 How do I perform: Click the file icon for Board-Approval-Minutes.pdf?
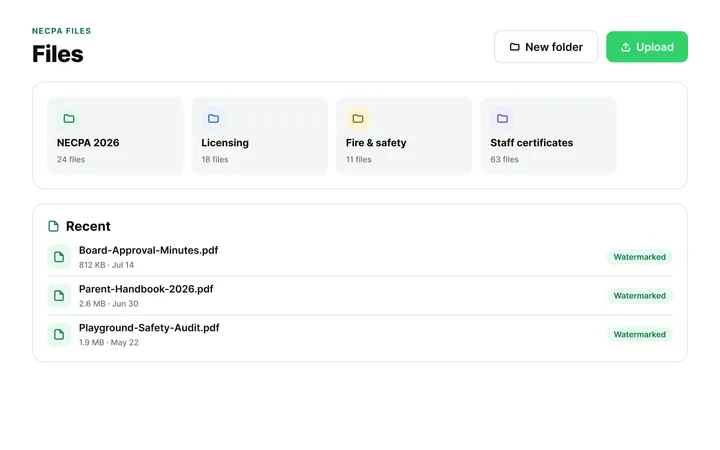pos(59,257)
